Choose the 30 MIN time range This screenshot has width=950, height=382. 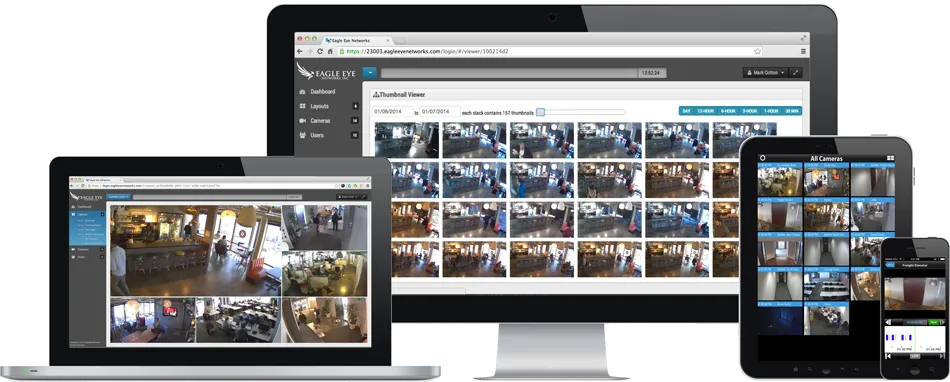(x=792, y=111)
